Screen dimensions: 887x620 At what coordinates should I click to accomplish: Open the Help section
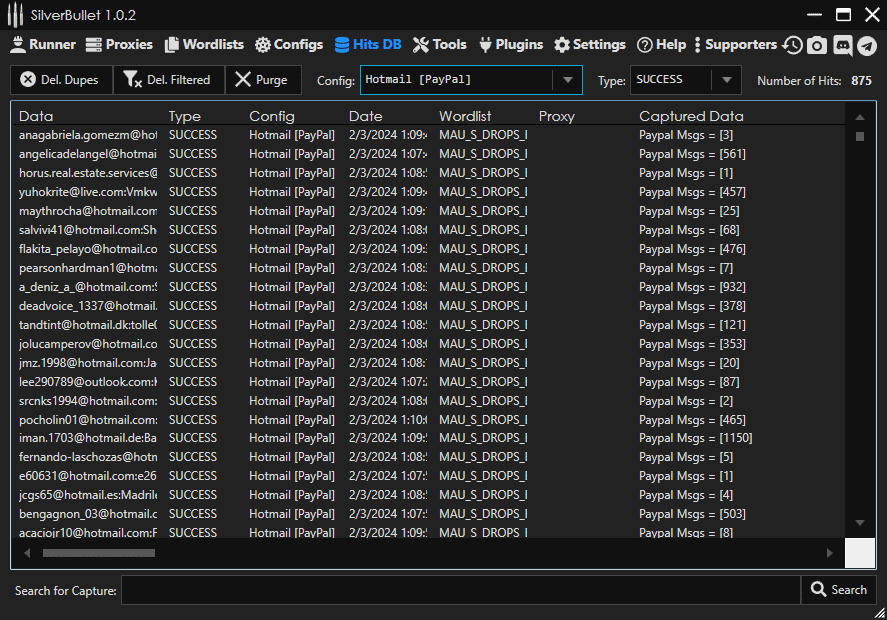coord(661,45)
